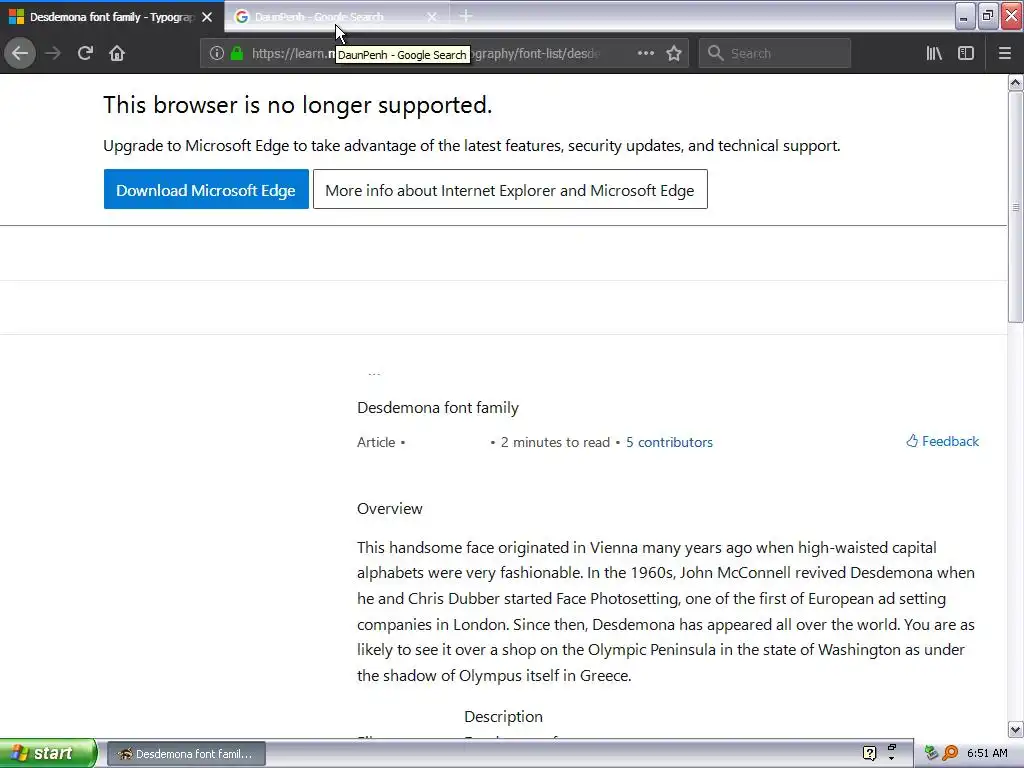Expand the breadcrumb ellipsis above title

tap(374, 374)
